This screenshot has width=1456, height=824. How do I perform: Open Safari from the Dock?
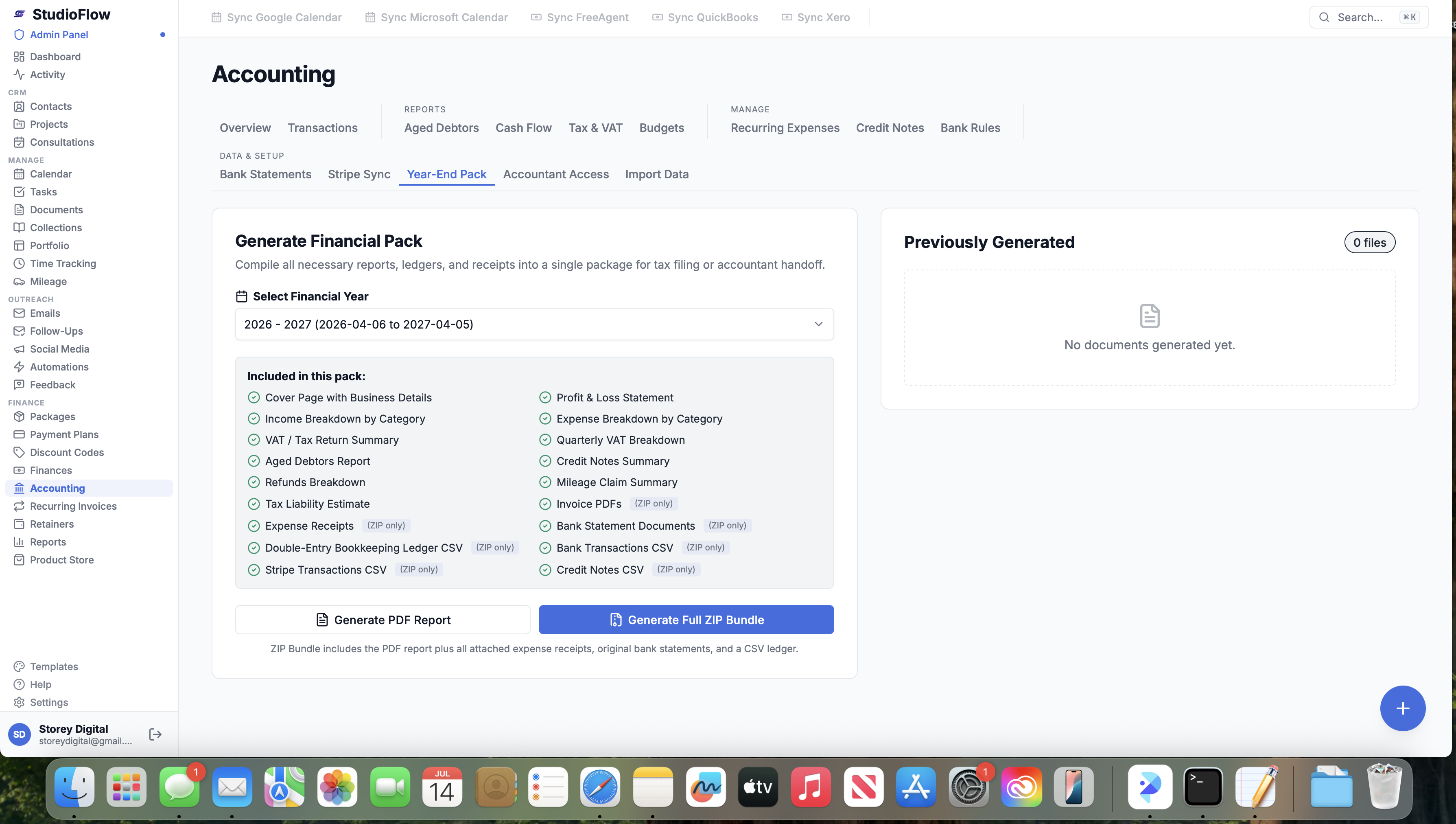tap(599, 787)
